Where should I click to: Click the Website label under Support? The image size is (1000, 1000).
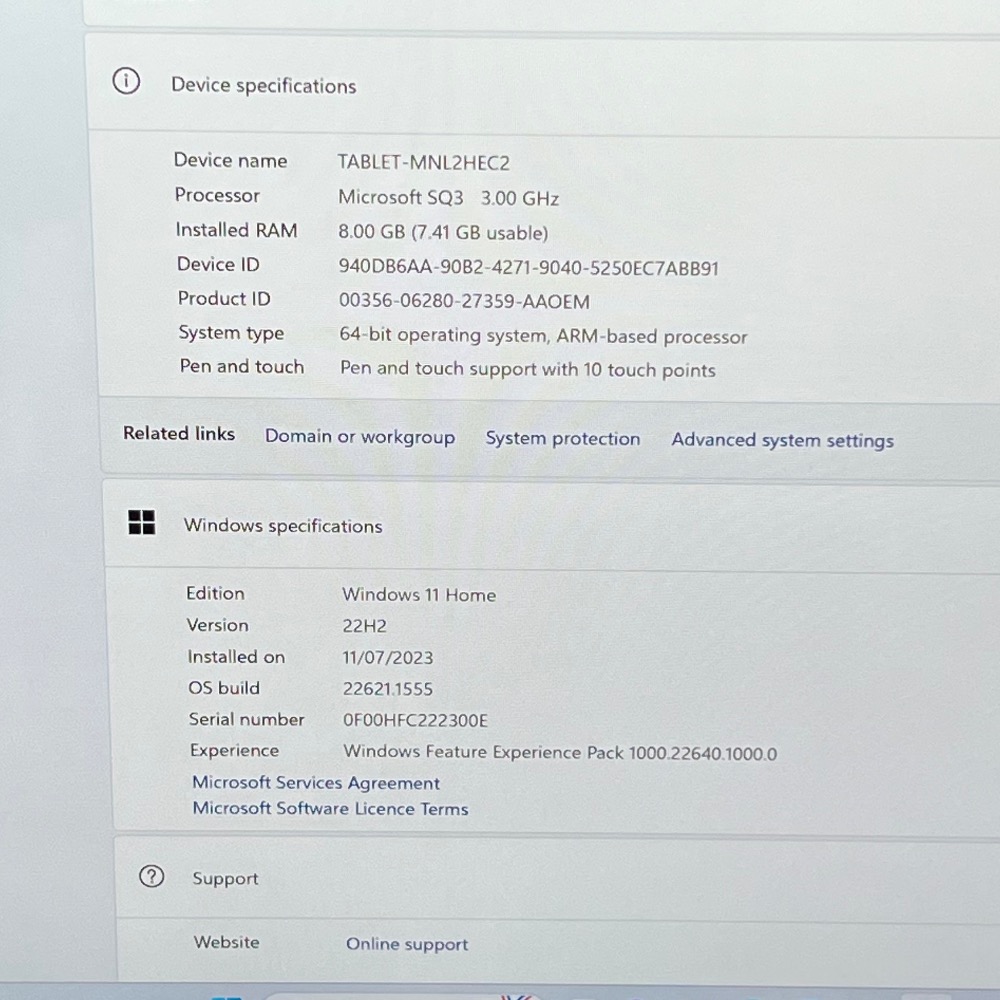[x=227, y=942]
